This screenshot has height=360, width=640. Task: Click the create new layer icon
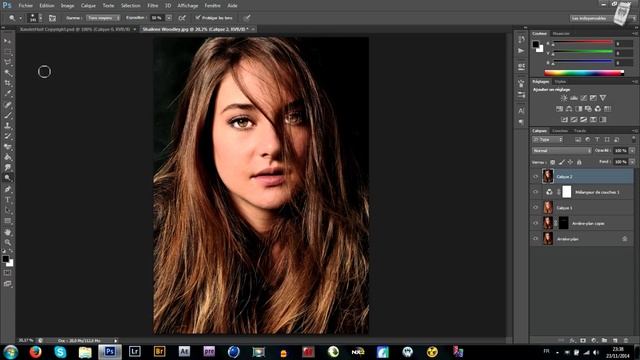[615, 340]
